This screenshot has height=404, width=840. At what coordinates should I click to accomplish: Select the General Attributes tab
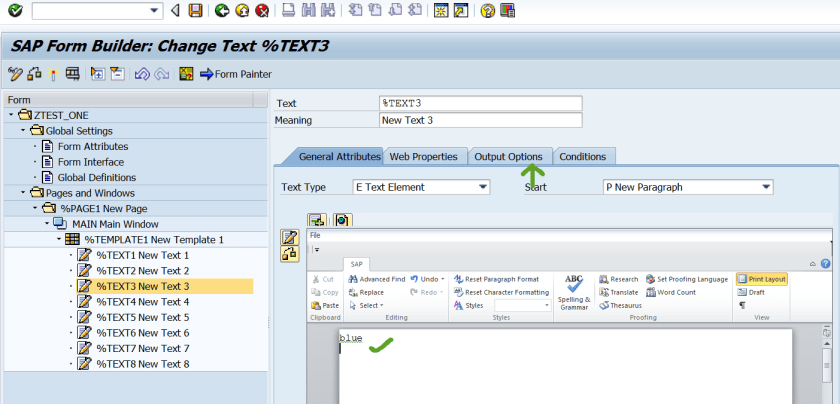pyautogui.click(x=339, y=156)
